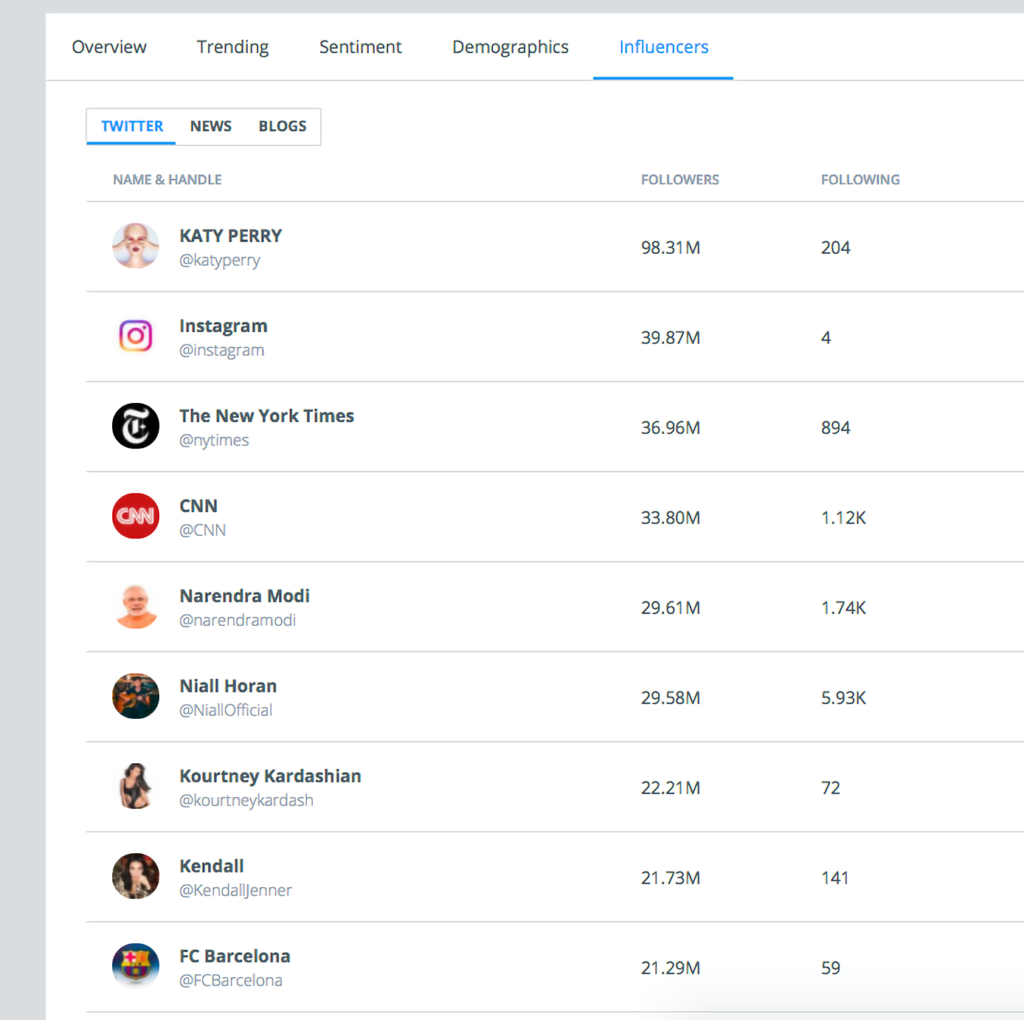Click Kendall's 141 following value

point(835,879)
